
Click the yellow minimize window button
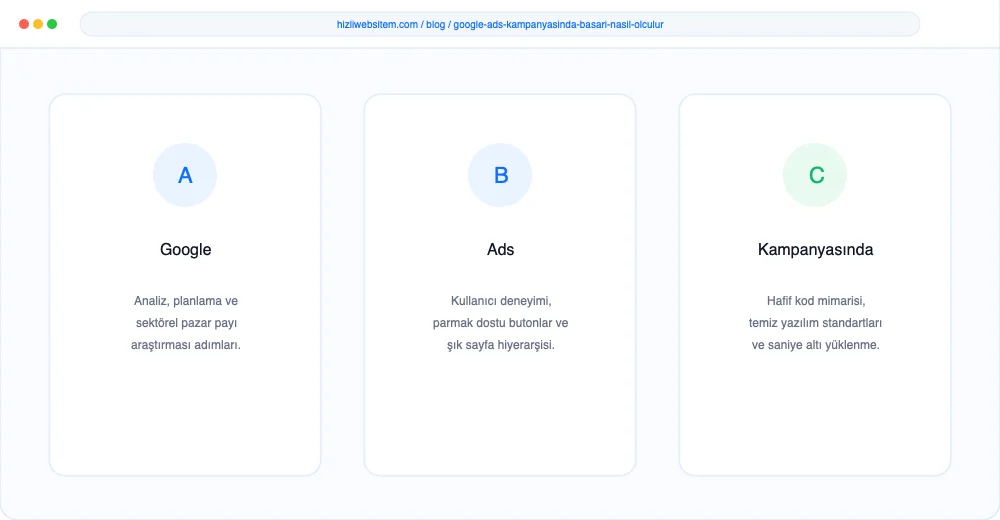pyautogui.click(x=38, y=24)
